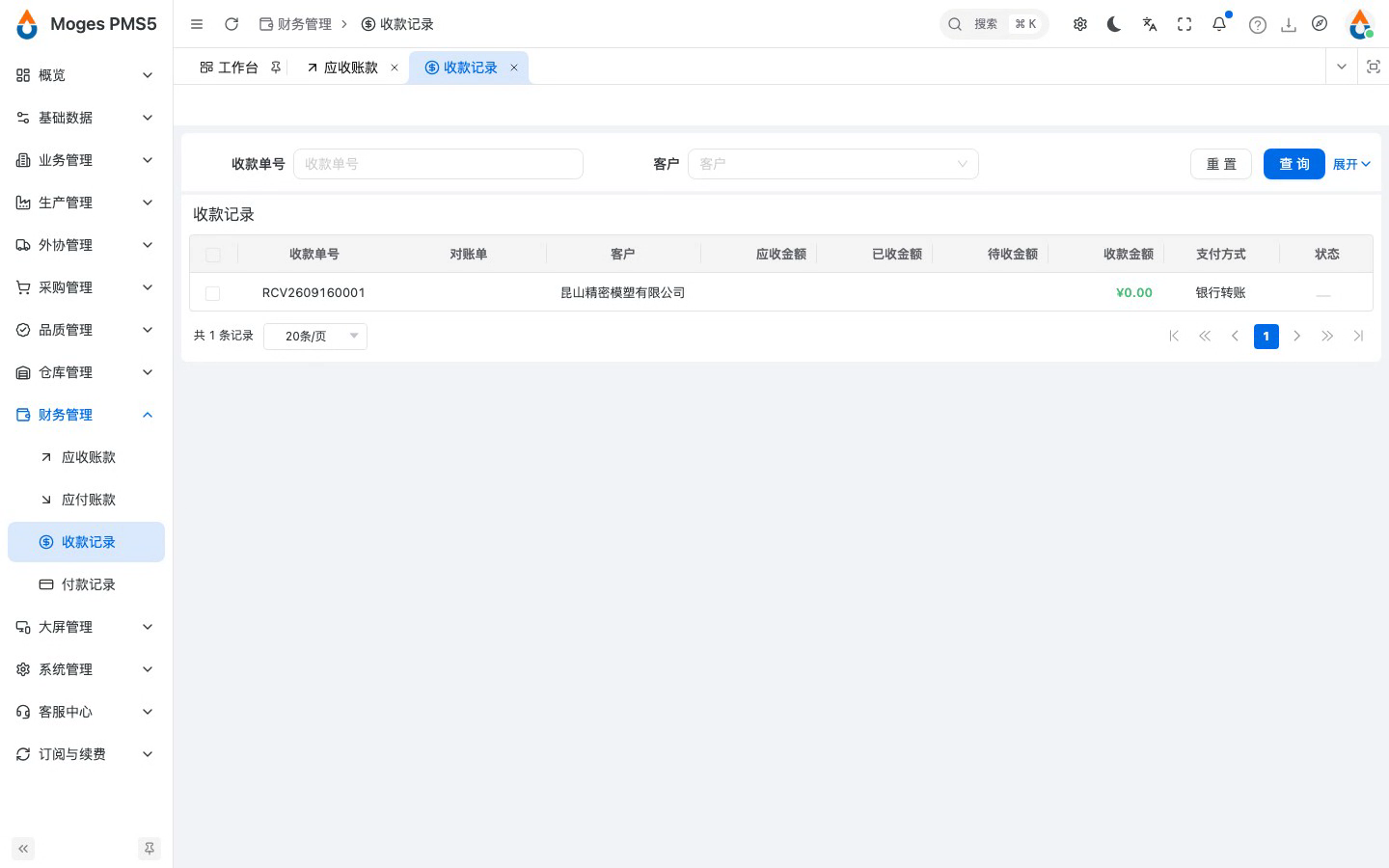This screenshot has height=868, width=1389.
Task: Close the 收款记录 tab
Action: pos(514,68)
